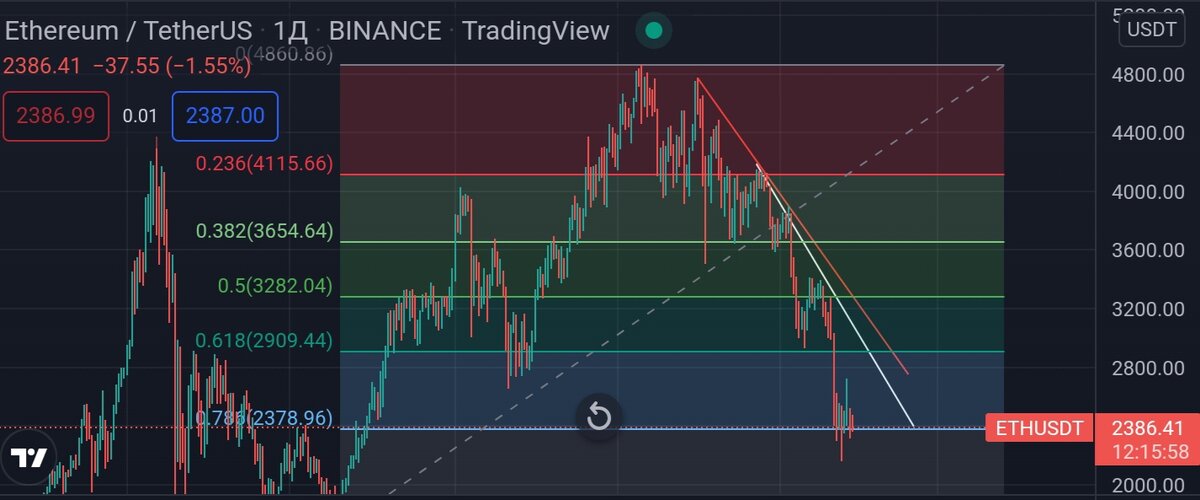
Task: Select the 0.5(3282.04) Fibonacci label
Action: (x=275, y=286)
